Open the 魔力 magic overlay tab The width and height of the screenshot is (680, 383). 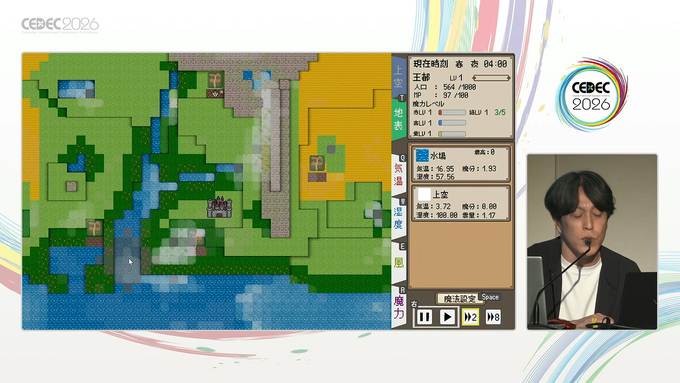click(x=399, y=306)
